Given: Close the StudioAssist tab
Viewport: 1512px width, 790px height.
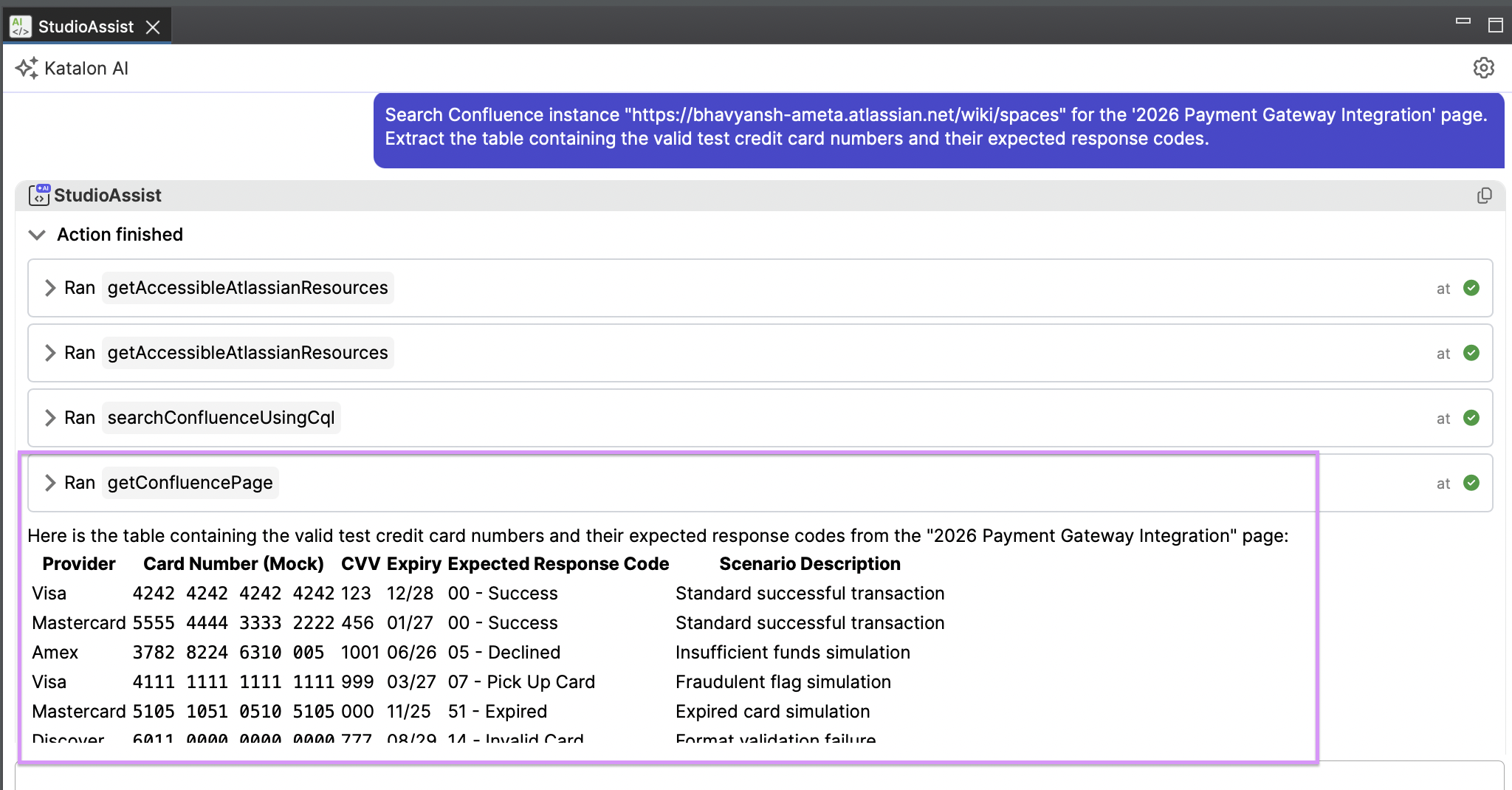Looking at the screenshot, I should click(x=153, y=27).
